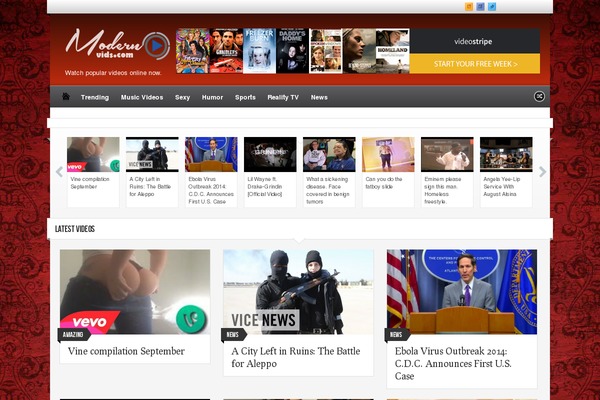Screen dimensions: 600x400
Task: Click the Latest Videos section heading
Action: (x=75, y=229)
